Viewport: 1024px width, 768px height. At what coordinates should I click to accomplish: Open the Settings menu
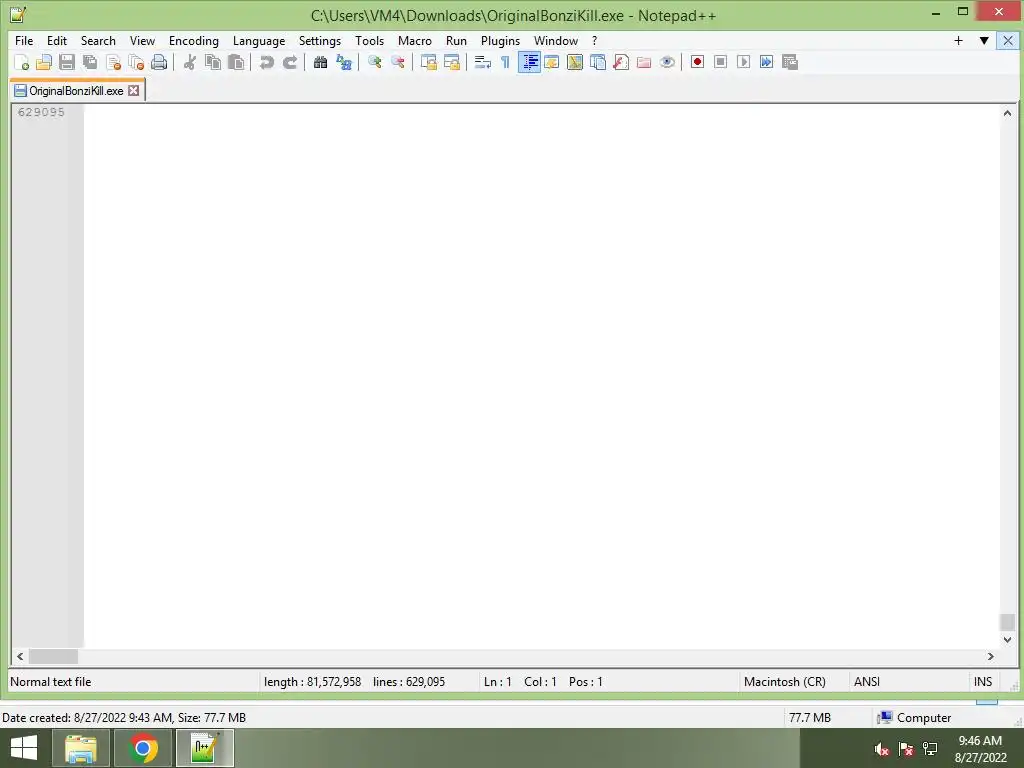click(319, 40)
